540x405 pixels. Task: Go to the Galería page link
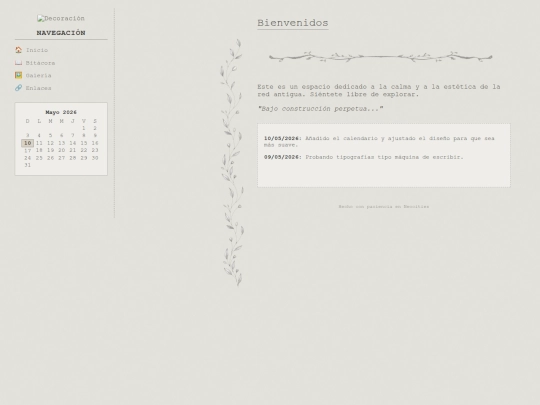click(39, 75)
